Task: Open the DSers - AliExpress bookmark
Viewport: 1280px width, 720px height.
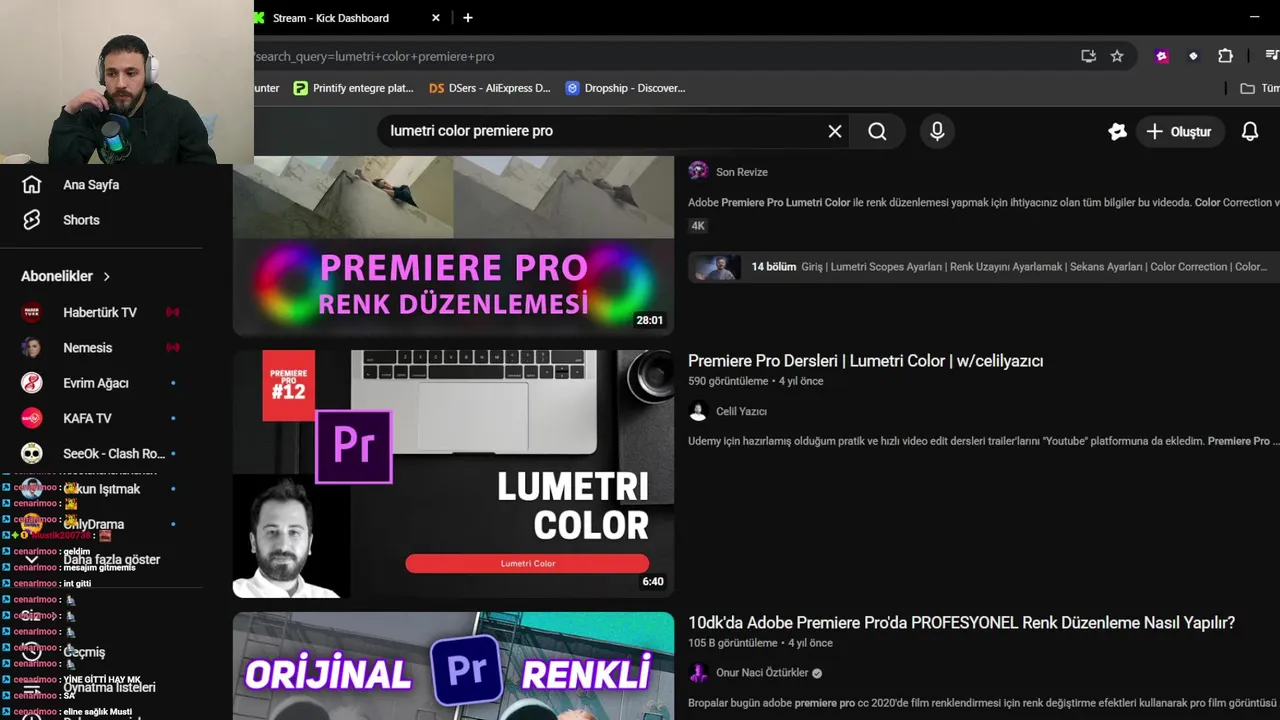Action: (490, 88)
